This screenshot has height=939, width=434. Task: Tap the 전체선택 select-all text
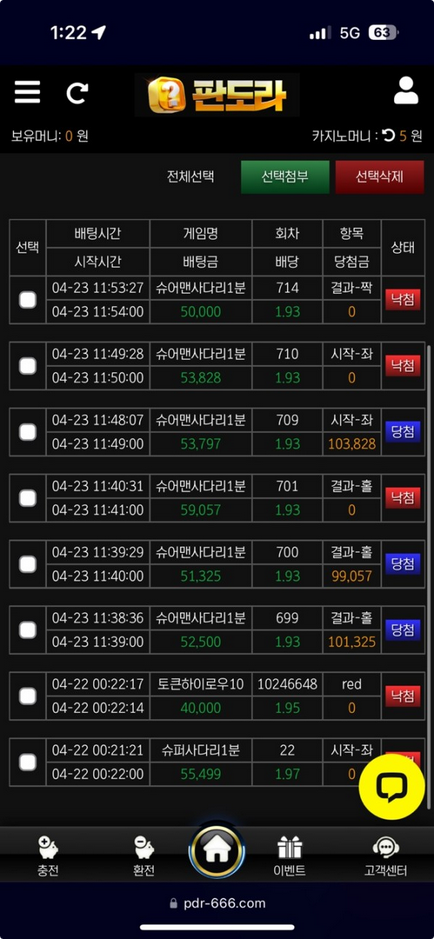(190, 177)
